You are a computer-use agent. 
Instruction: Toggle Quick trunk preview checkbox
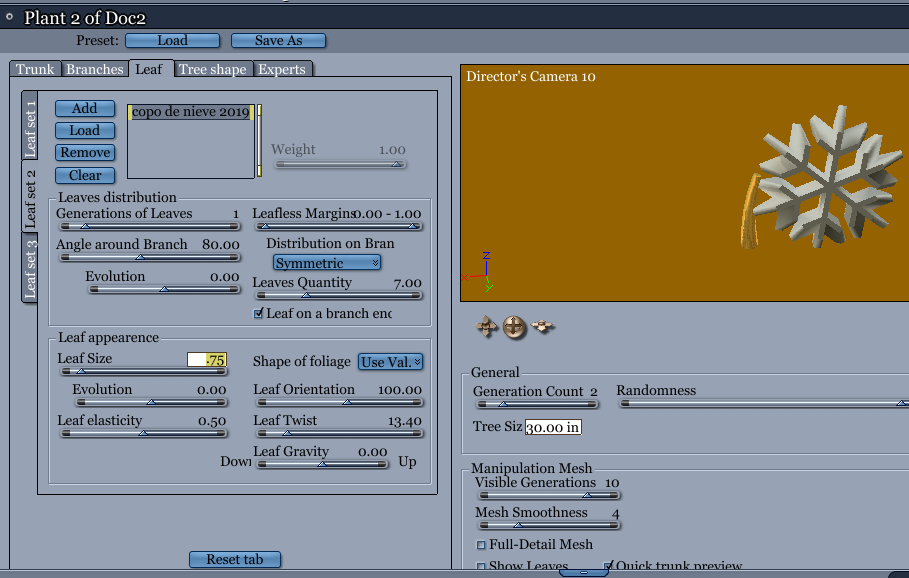pyautogui.click(x=608, y=565)
